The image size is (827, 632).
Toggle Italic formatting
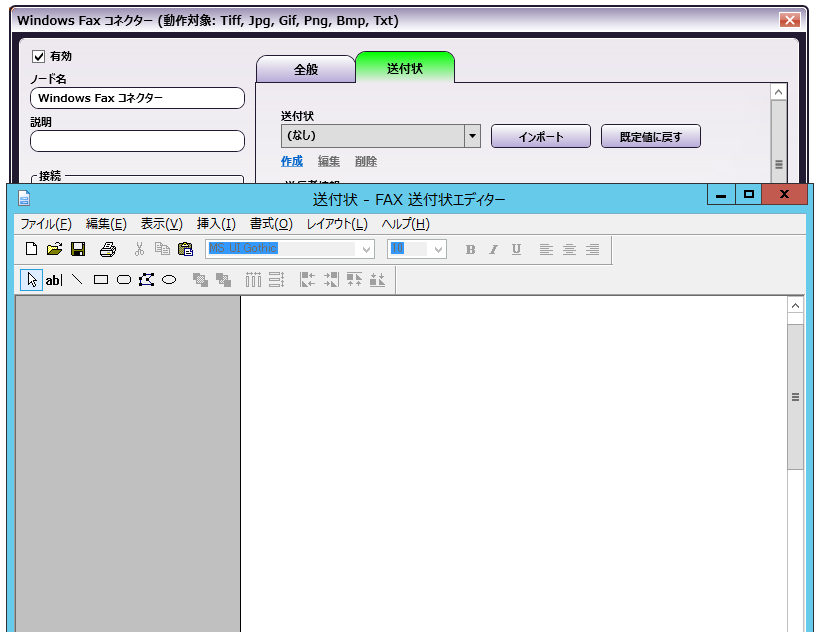[x=493, y=250]
